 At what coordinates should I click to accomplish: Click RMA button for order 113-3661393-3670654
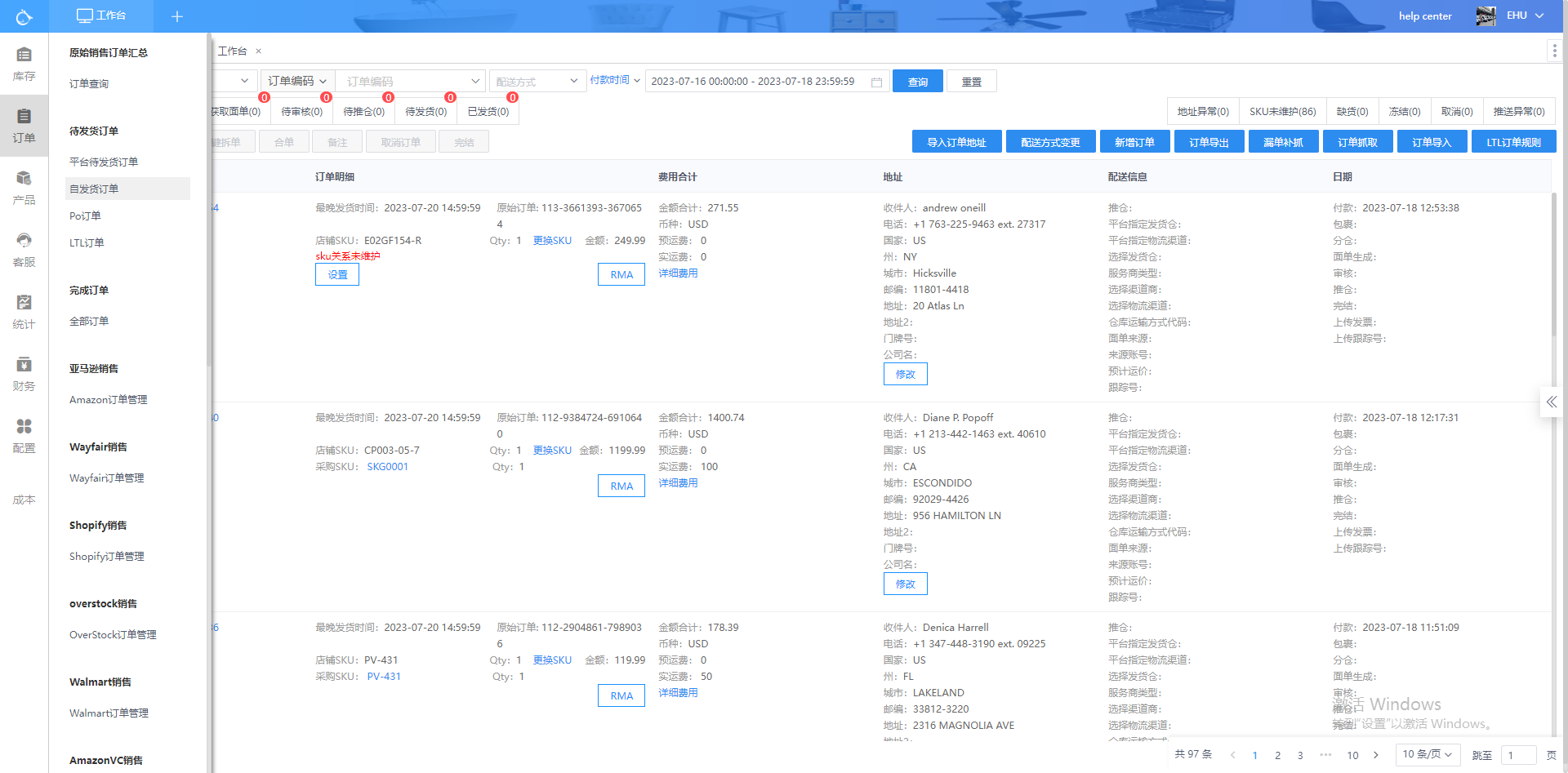[621, 274]
